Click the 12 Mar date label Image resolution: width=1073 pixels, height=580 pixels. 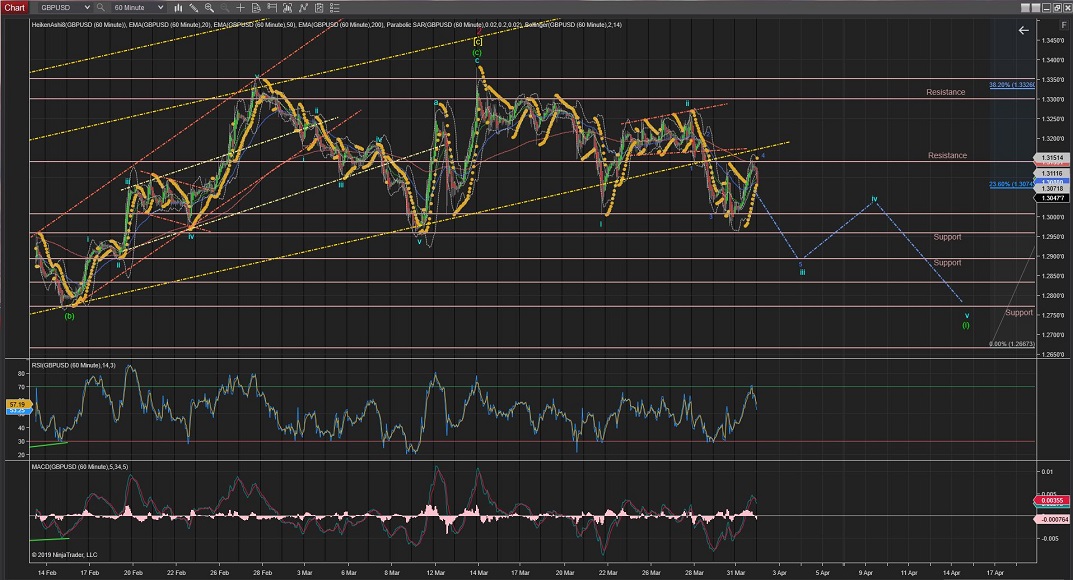(435, 572)
